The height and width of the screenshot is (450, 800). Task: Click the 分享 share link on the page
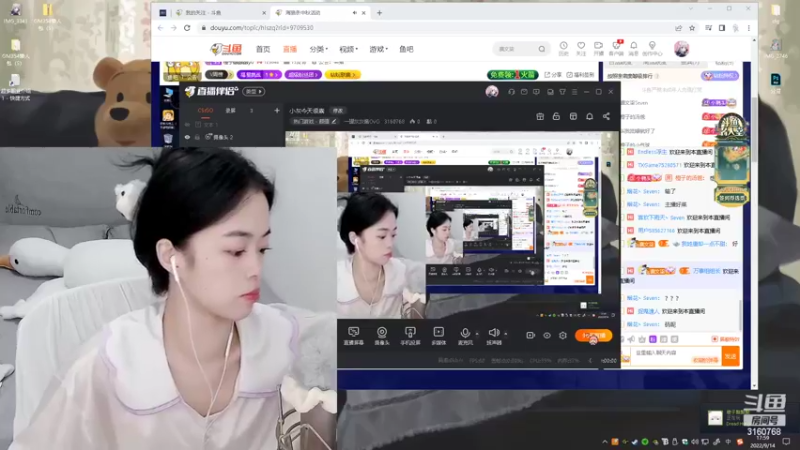tap(553, 74)
